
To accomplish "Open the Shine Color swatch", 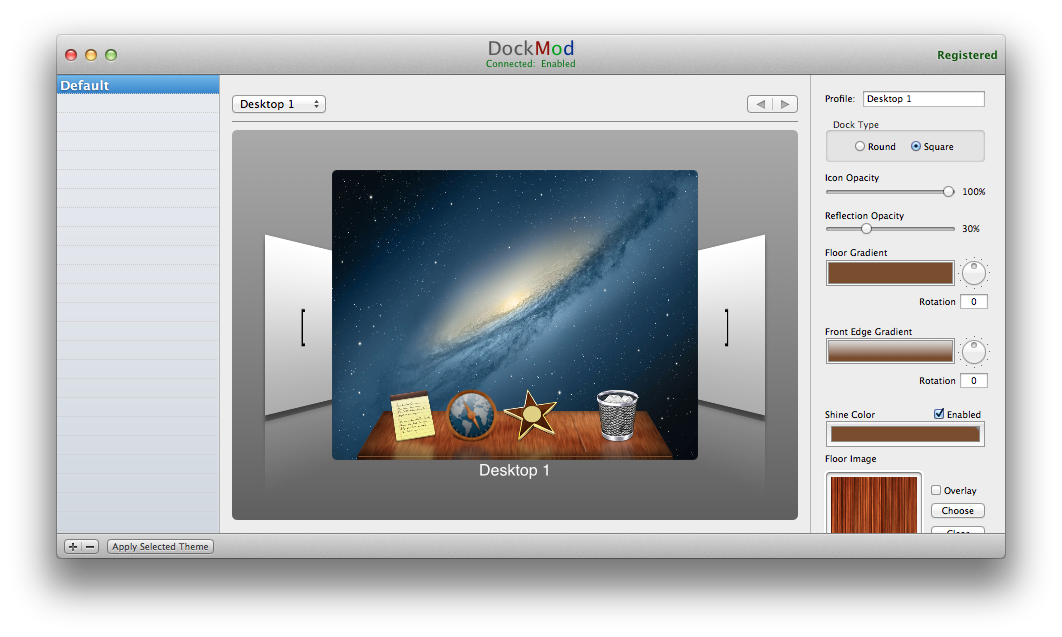I will [x=905, y=434].
